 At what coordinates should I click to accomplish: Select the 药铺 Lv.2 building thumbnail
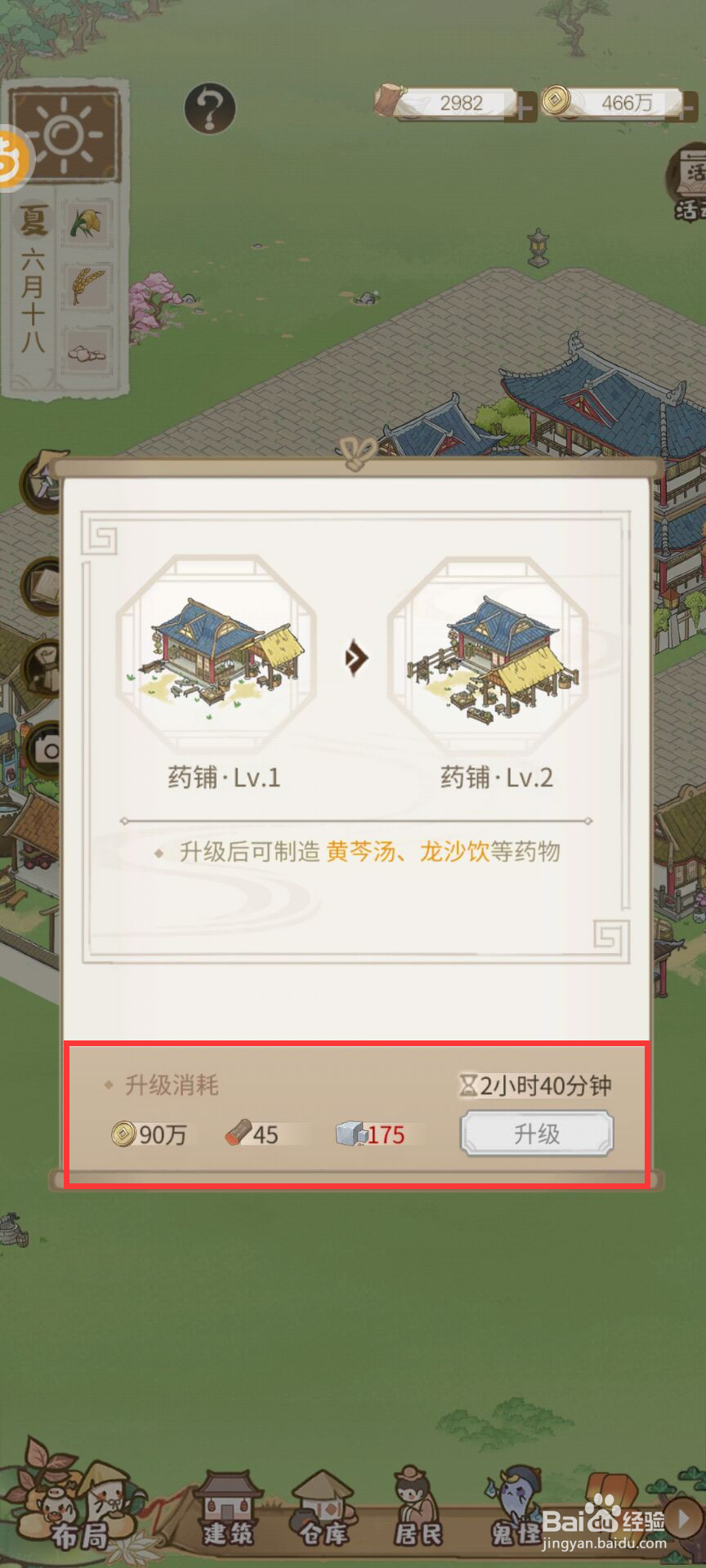(489, 655)
